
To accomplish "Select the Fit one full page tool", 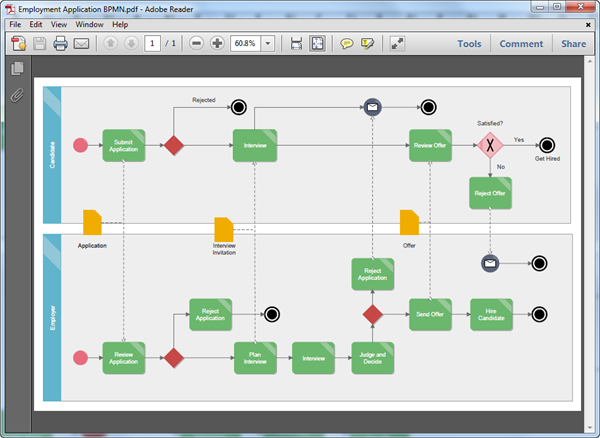I will (x=317, y=44).
